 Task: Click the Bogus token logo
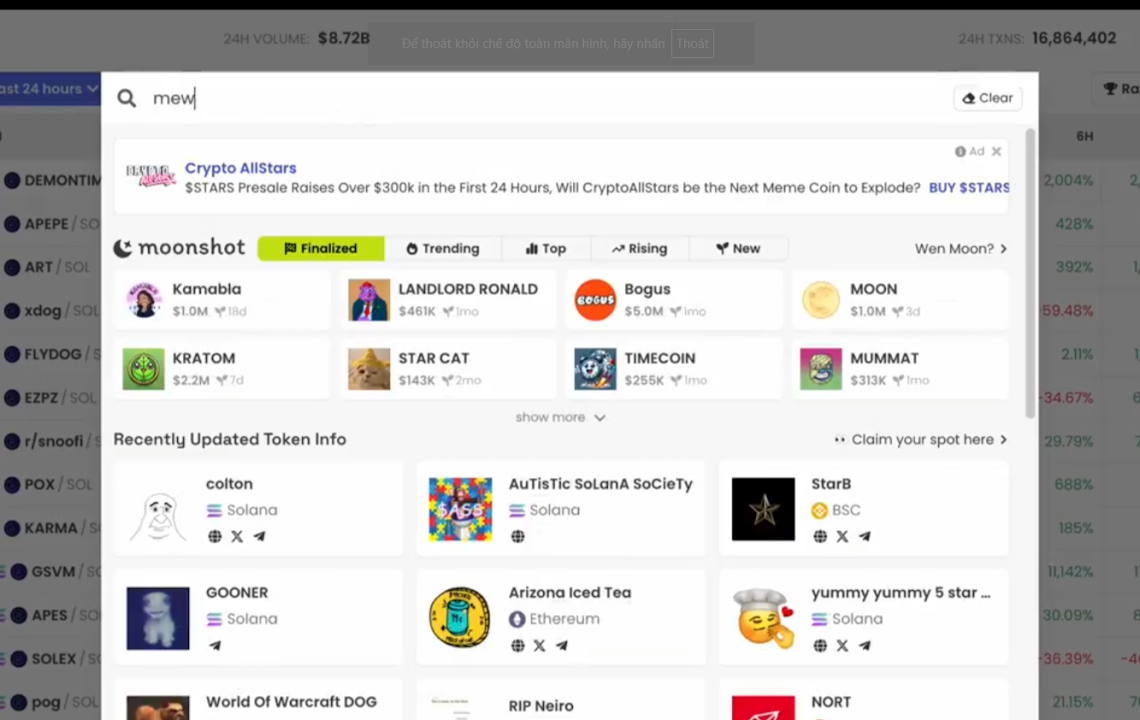[x=595, y=300]
